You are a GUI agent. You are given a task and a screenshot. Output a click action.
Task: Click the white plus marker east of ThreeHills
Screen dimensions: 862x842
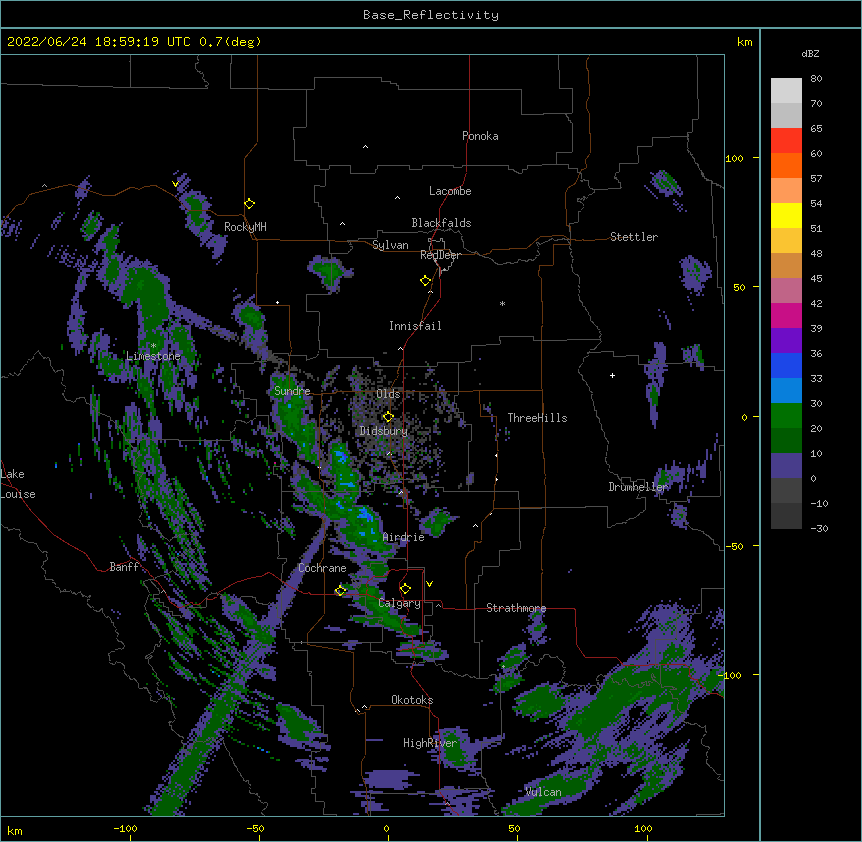point(612,375)
